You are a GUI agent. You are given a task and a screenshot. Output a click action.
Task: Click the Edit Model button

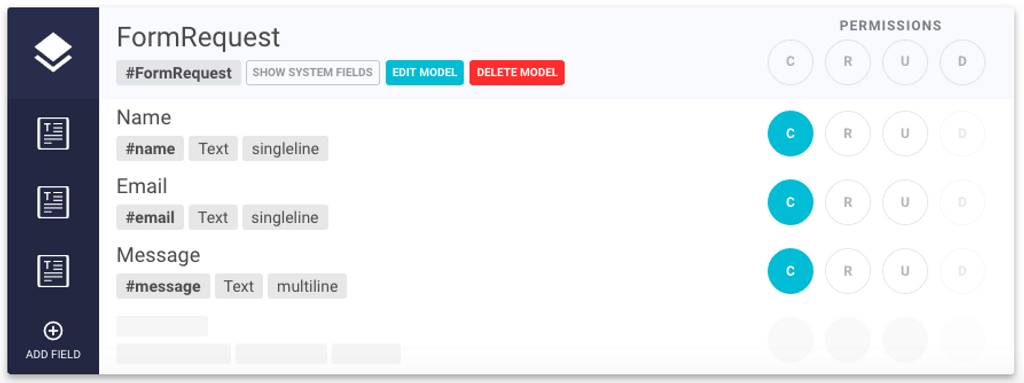pyautogui.click(x=424, y=73)
